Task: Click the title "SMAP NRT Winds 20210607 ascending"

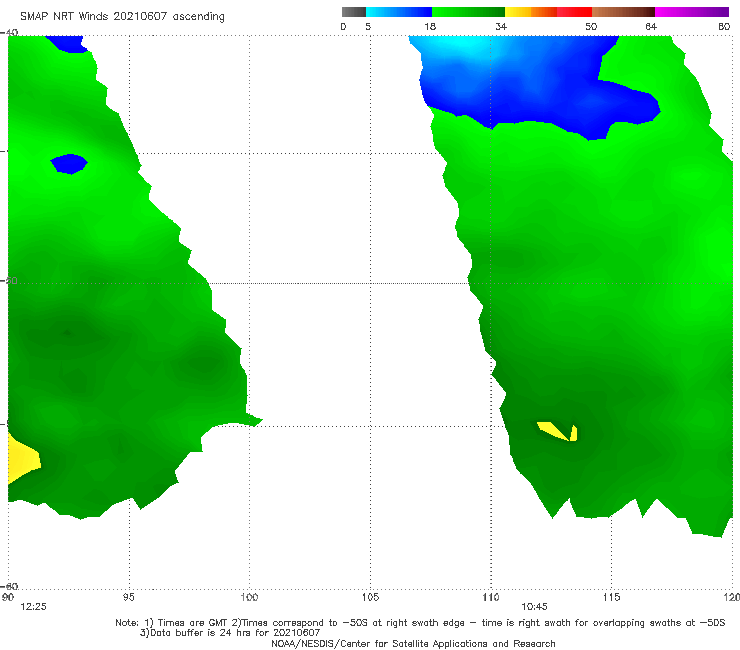Action: 122,16
